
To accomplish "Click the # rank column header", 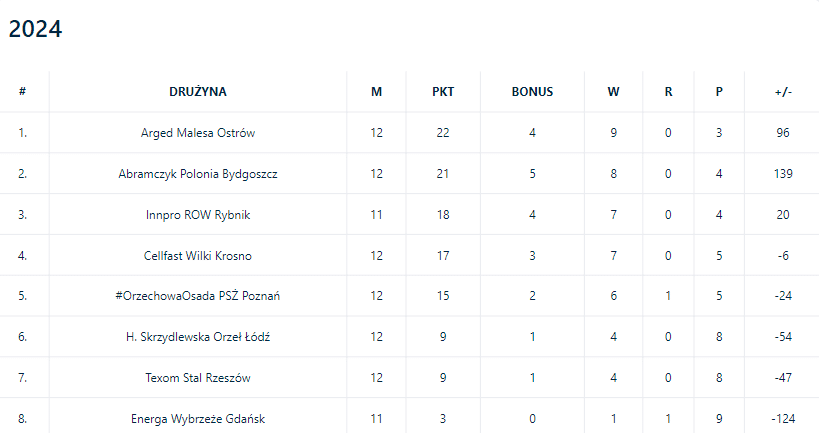I will (23, 92).
